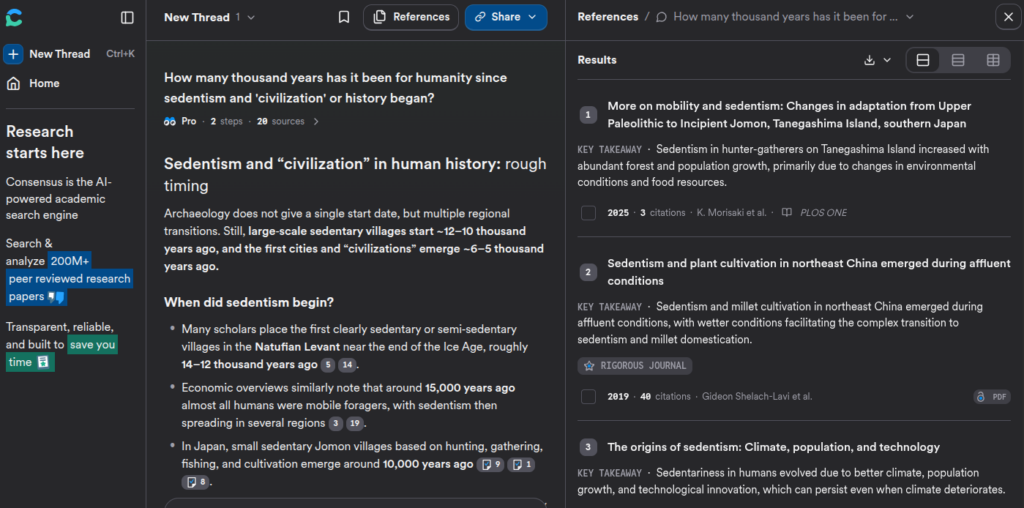
Task: Expand the Pro steps and sources details
Action: 317,121
